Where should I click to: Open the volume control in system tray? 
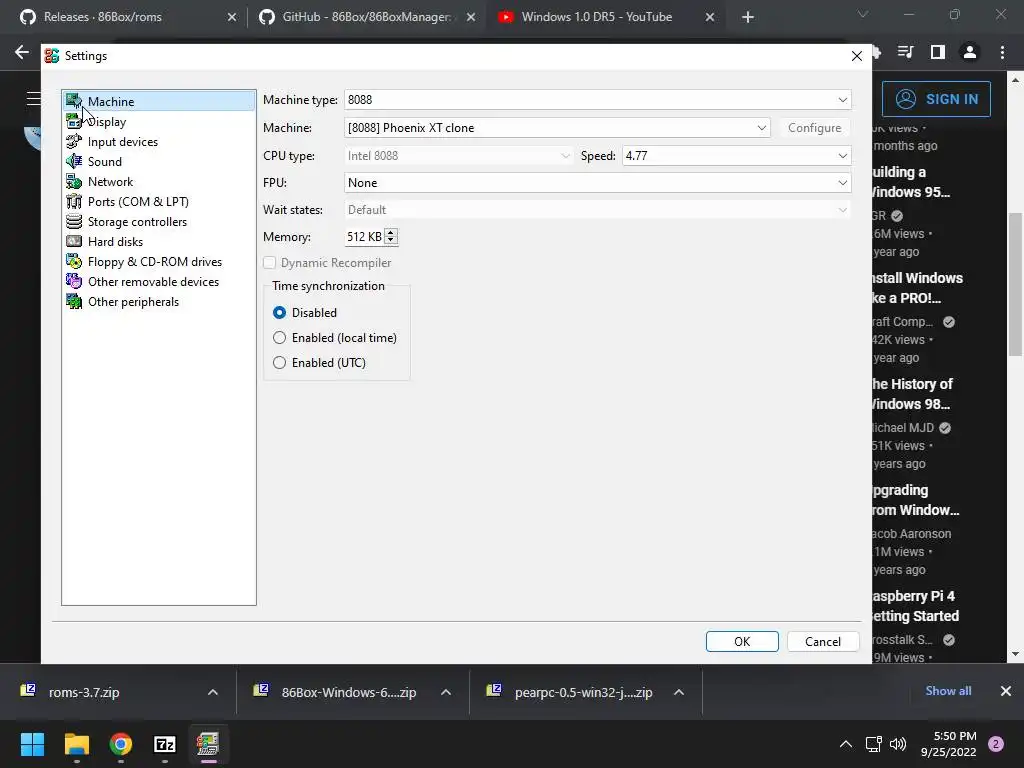[x=898, y=744]
